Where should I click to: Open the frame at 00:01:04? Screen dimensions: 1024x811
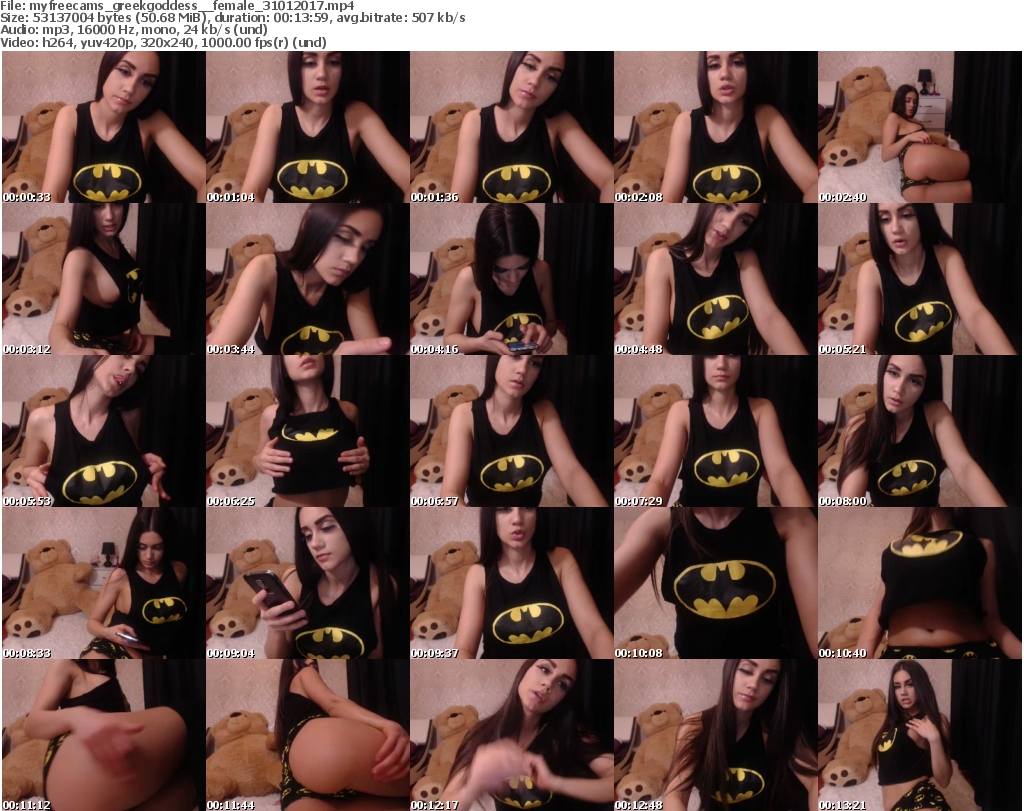[308, 127]
